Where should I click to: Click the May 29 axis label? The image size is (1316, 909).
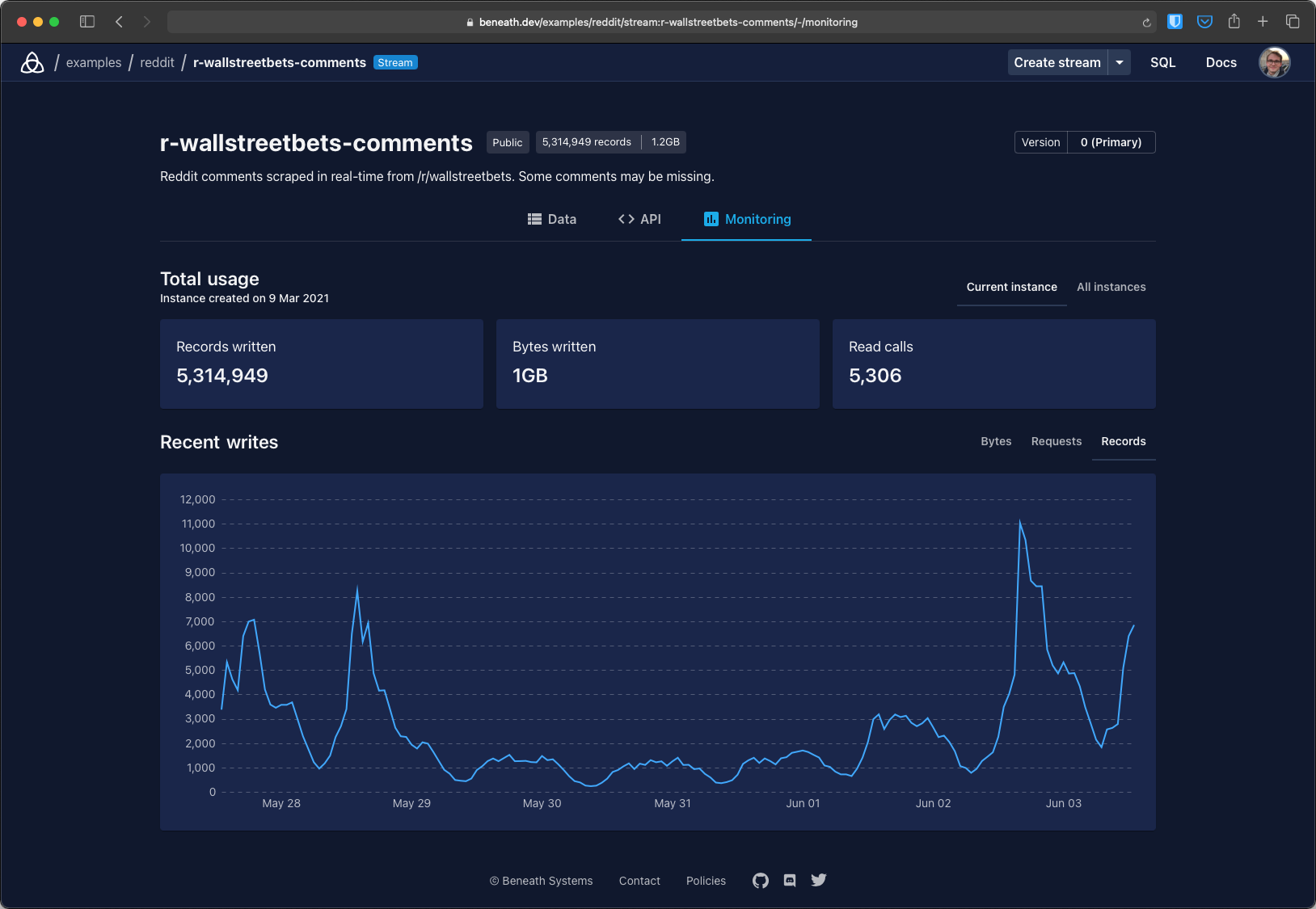coord(411,803)
